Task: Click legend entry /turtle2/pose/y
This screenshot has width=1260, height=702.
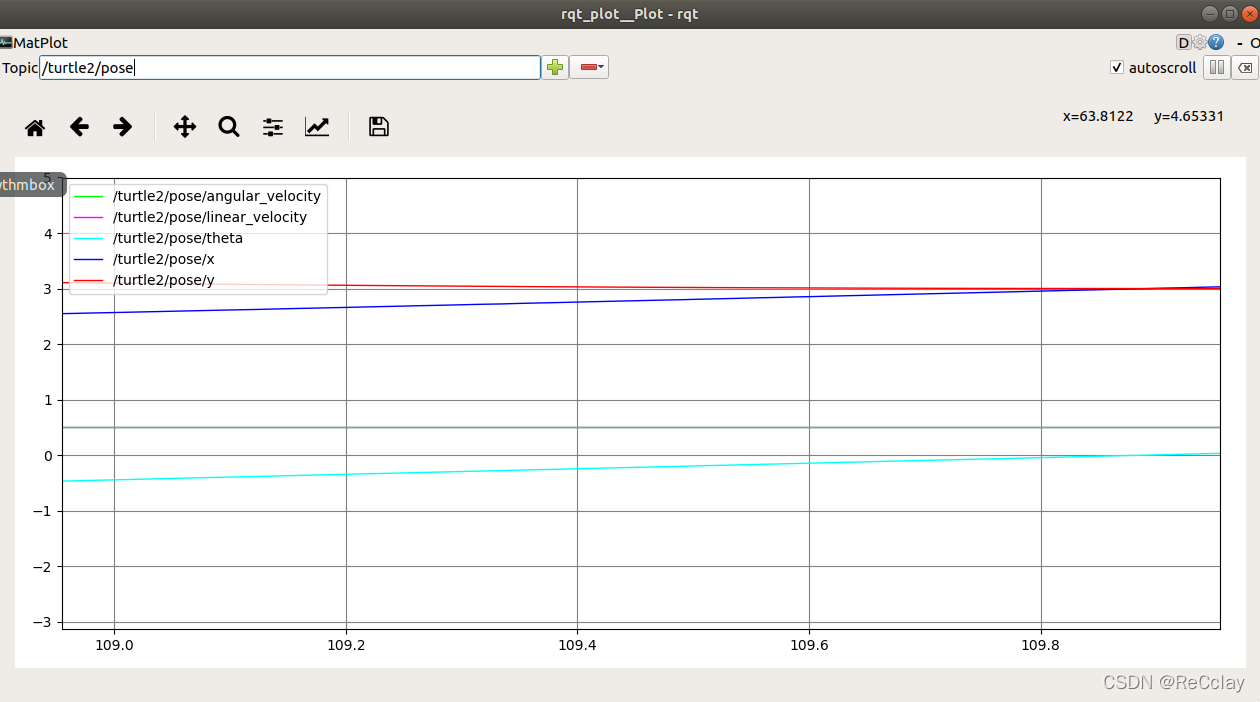Action: coord(164,280)
